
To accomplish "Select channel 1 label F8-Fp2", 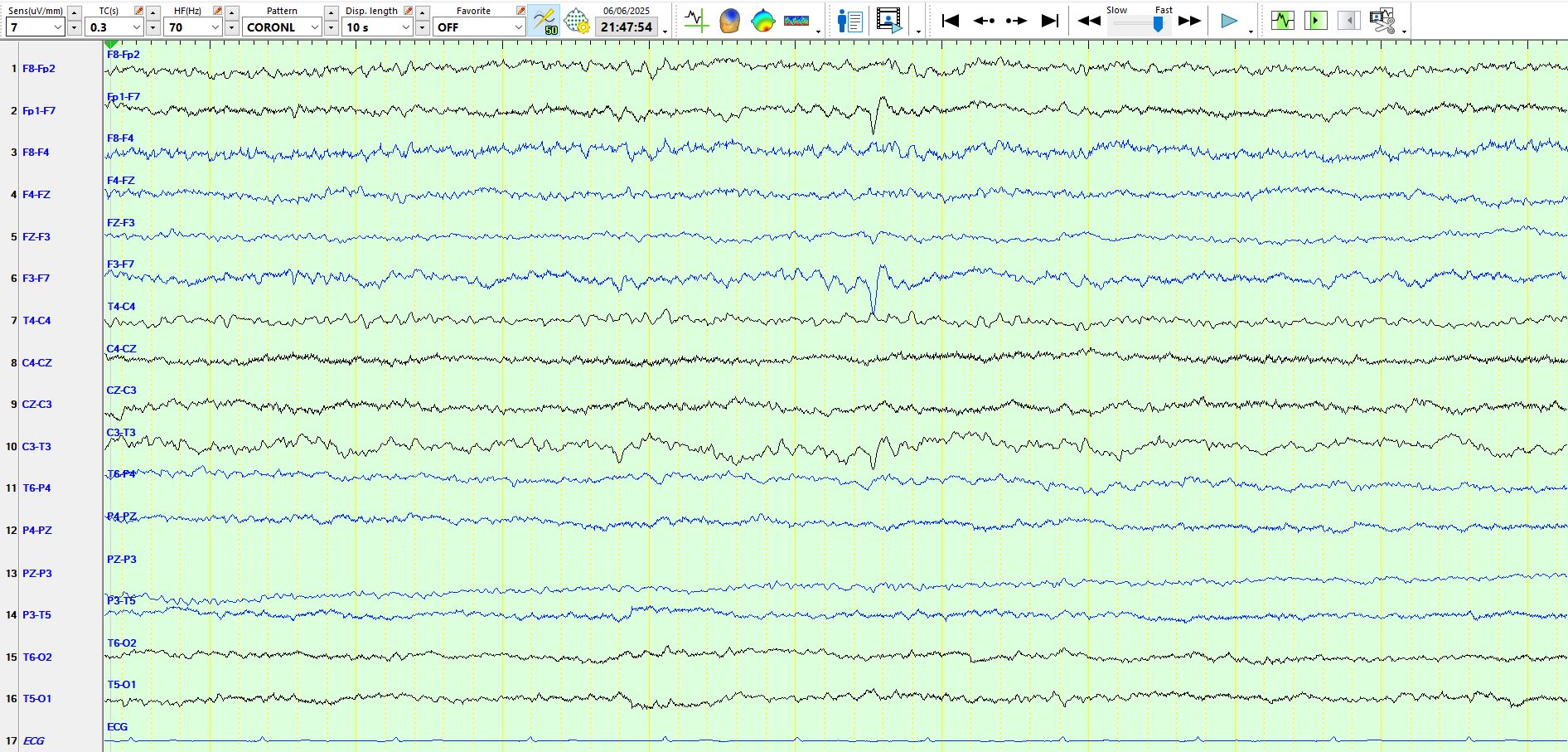I will pyautogui.click(x=39, y=69).
